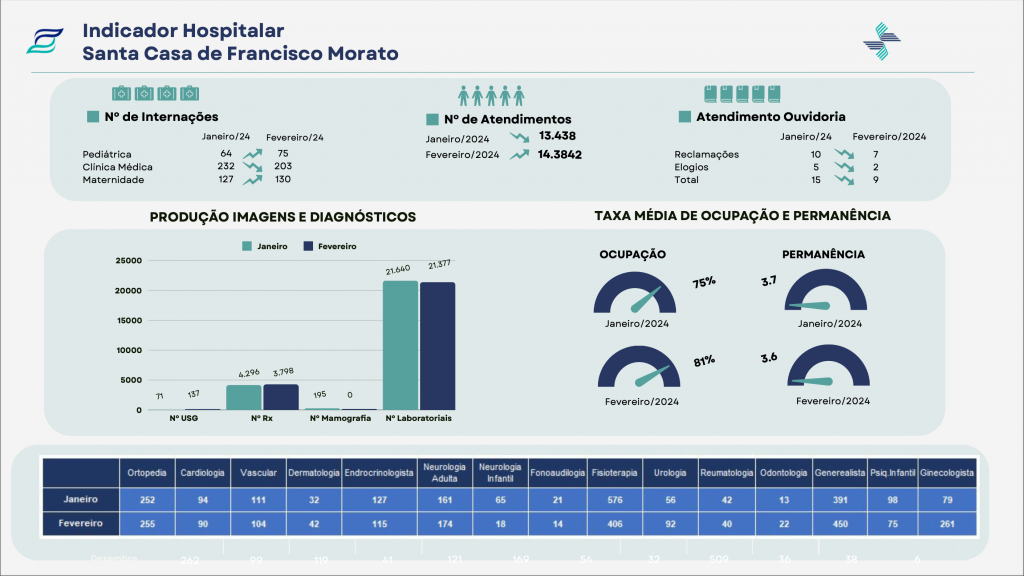The width and height of the screenshot is (1024, 576).
Task: Click the Janeiro Nº Rx bar
Action: click(244, 398)
